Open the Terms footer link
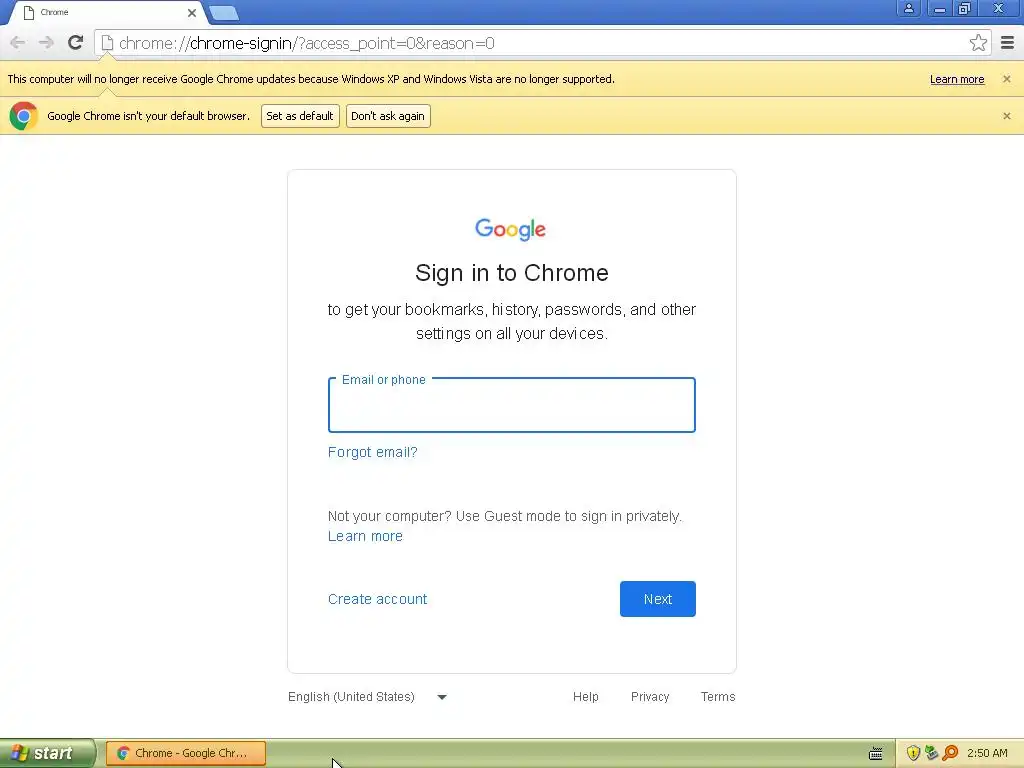Image resolution: width=1024 pixels, height=768 pixels. [x=718, y=697]
